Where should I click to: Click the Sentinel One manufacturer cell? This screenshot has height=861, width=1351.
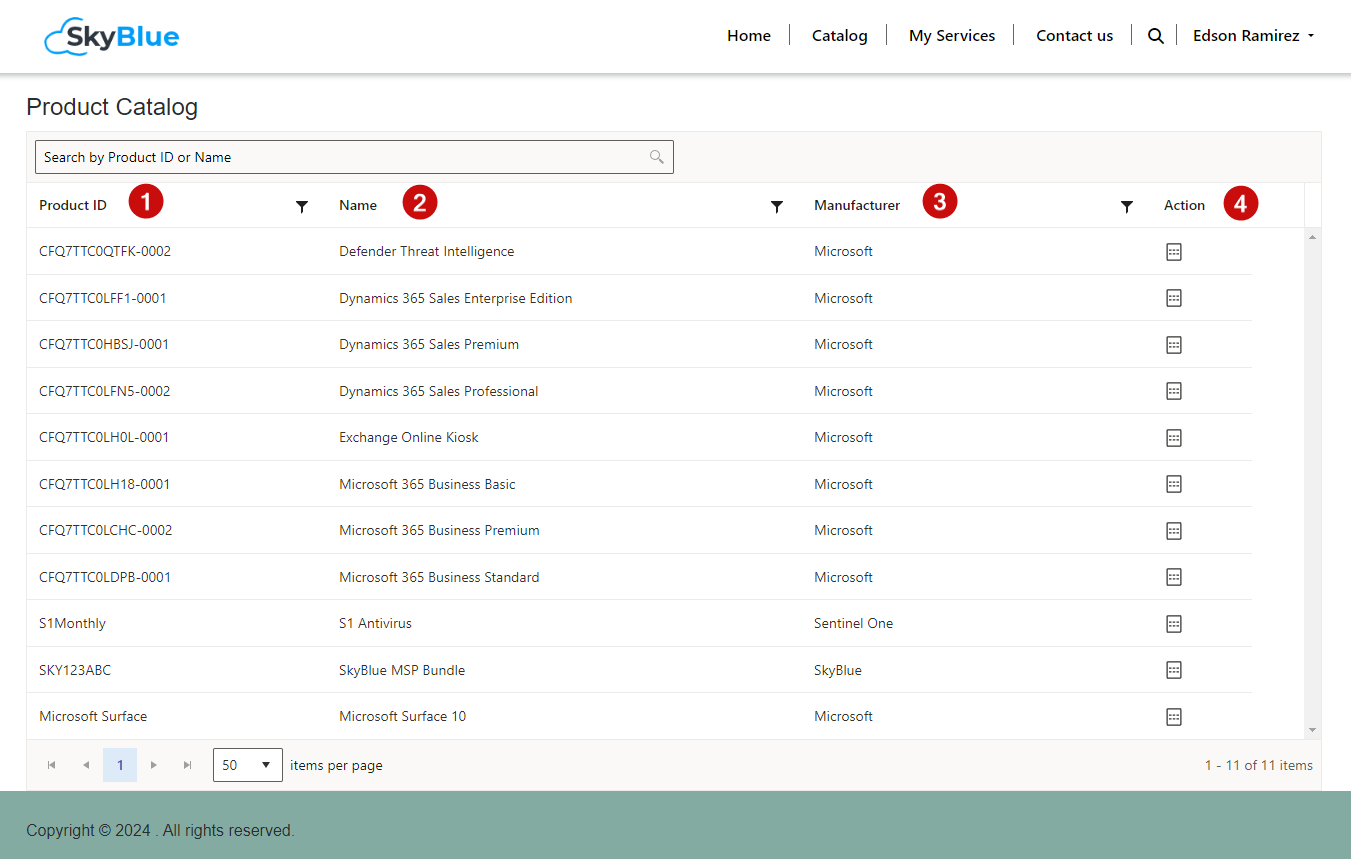[x=854, y=624]
